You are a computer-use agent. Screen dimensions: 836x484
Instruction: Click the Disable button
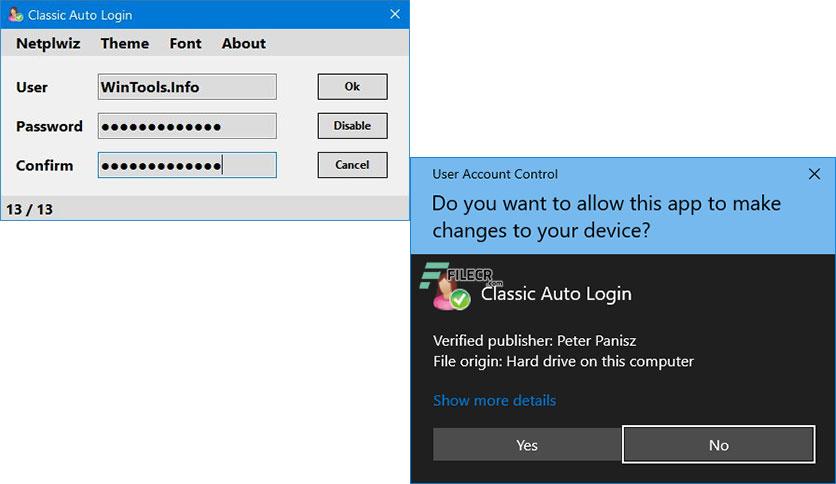[352, 126]
